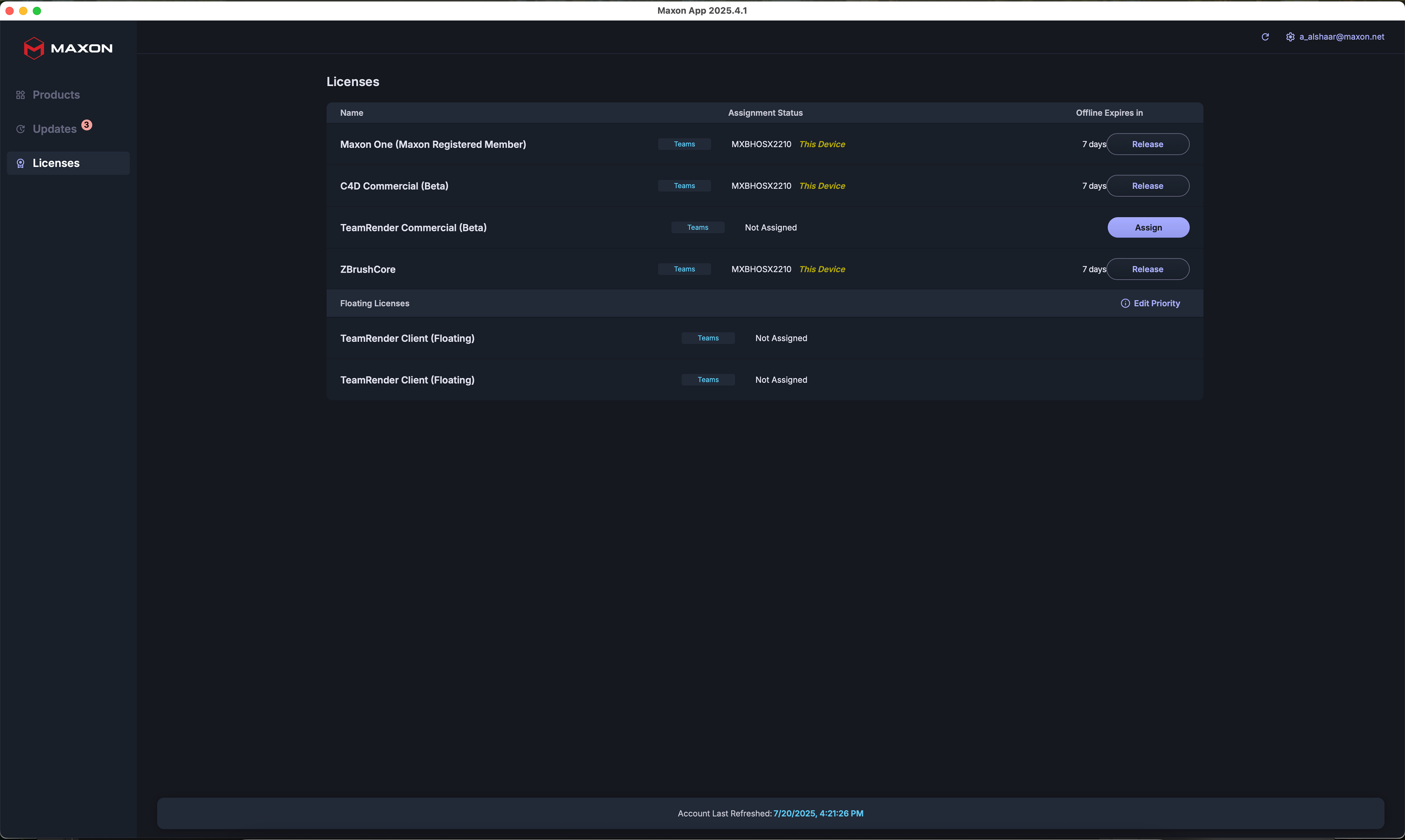This screenshot has width=1405, height=840.
Task: Click 7 days on the ZBrushCore row
Action: (x=1094, y=270)
